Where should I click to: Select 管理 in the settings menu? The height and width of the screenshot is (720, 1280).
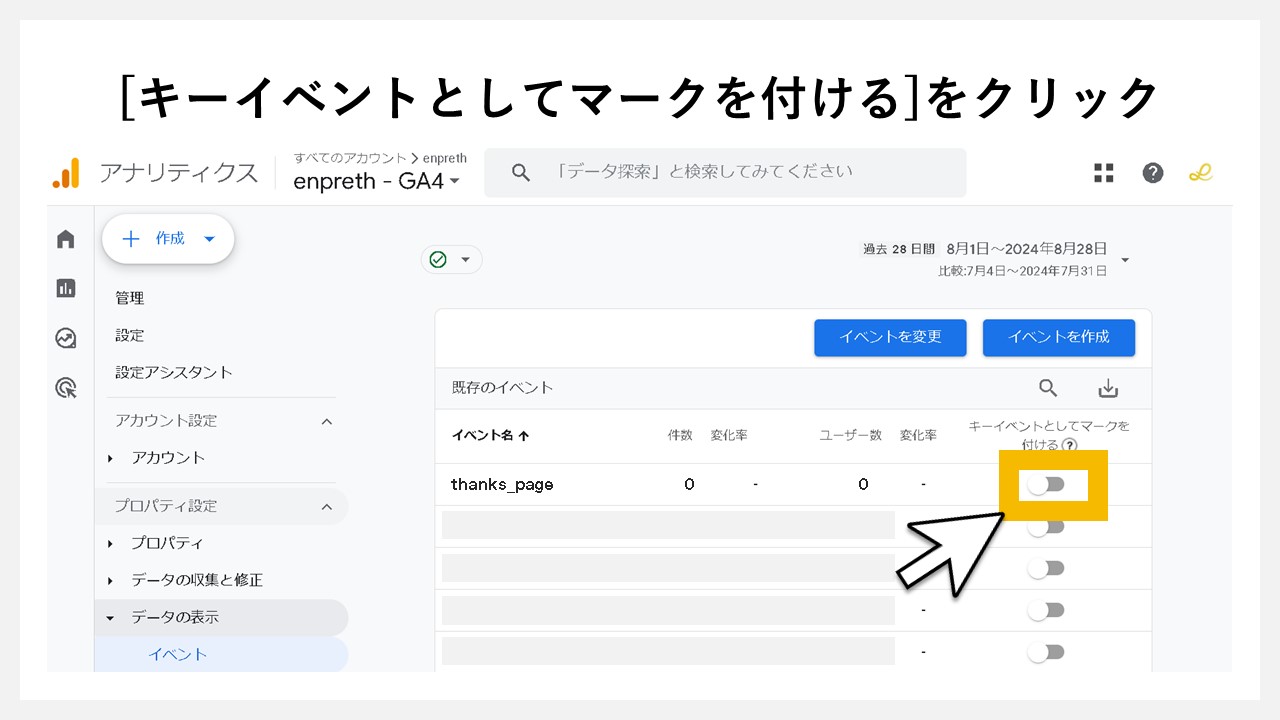pos(130,297)
